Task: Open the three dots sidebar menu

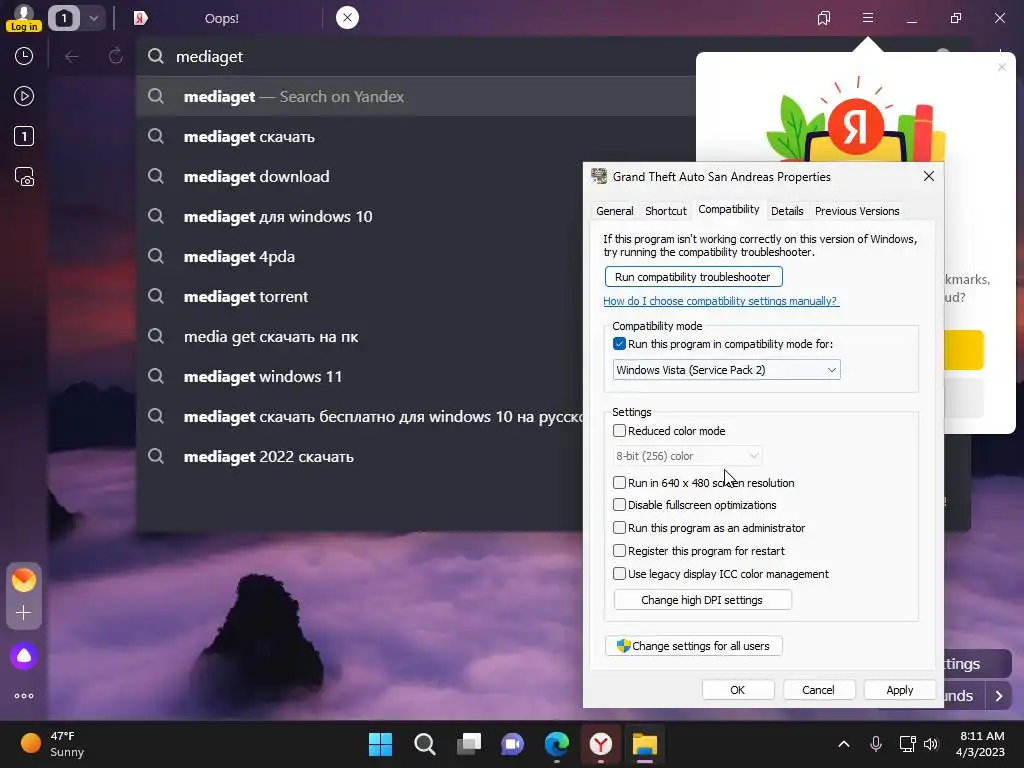Action: click(x=24, y=696)
